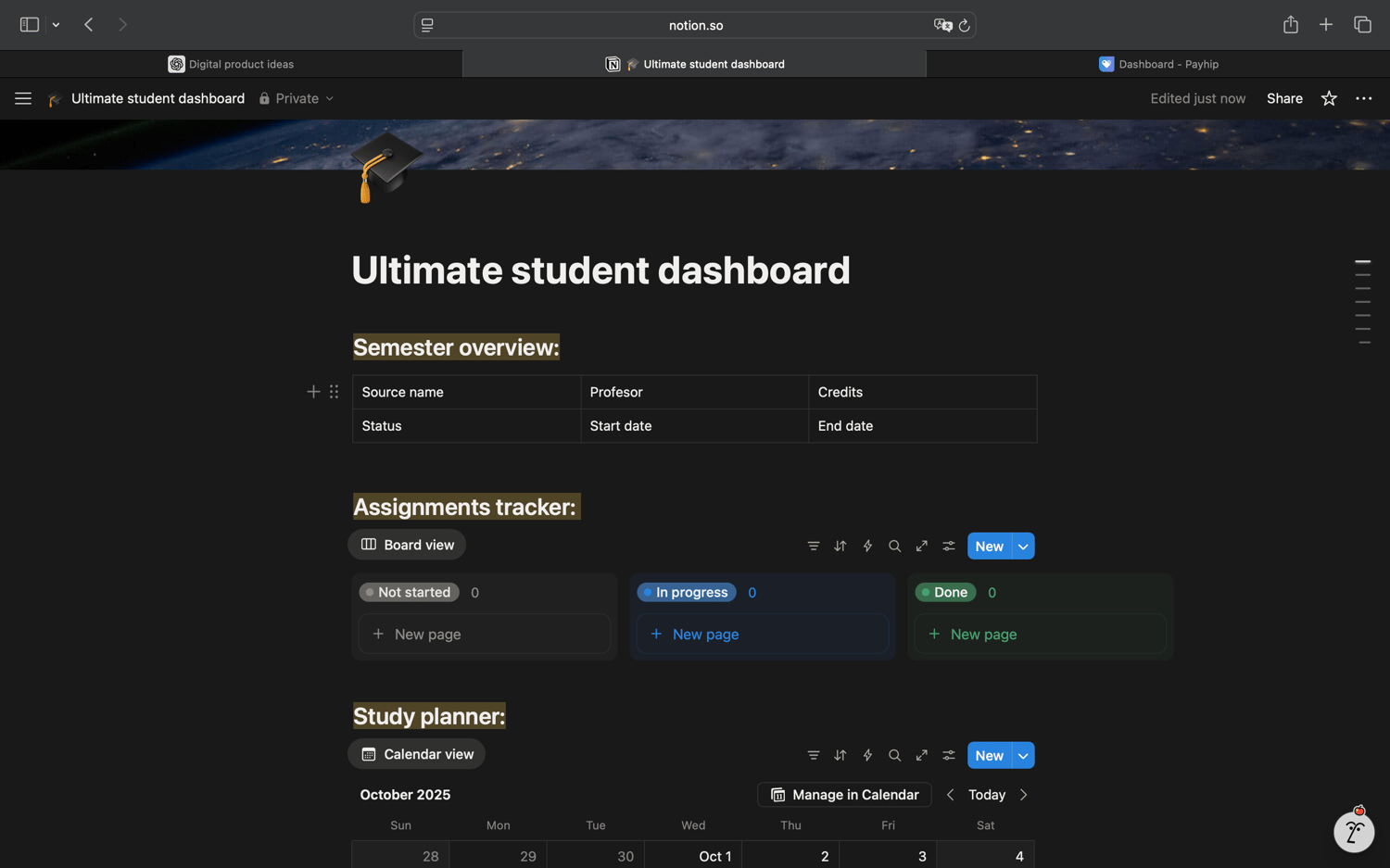This screenshot has height=868, width=1390.
Task: Open Assignments tracker as full page
Action: (x=921, y=547)
